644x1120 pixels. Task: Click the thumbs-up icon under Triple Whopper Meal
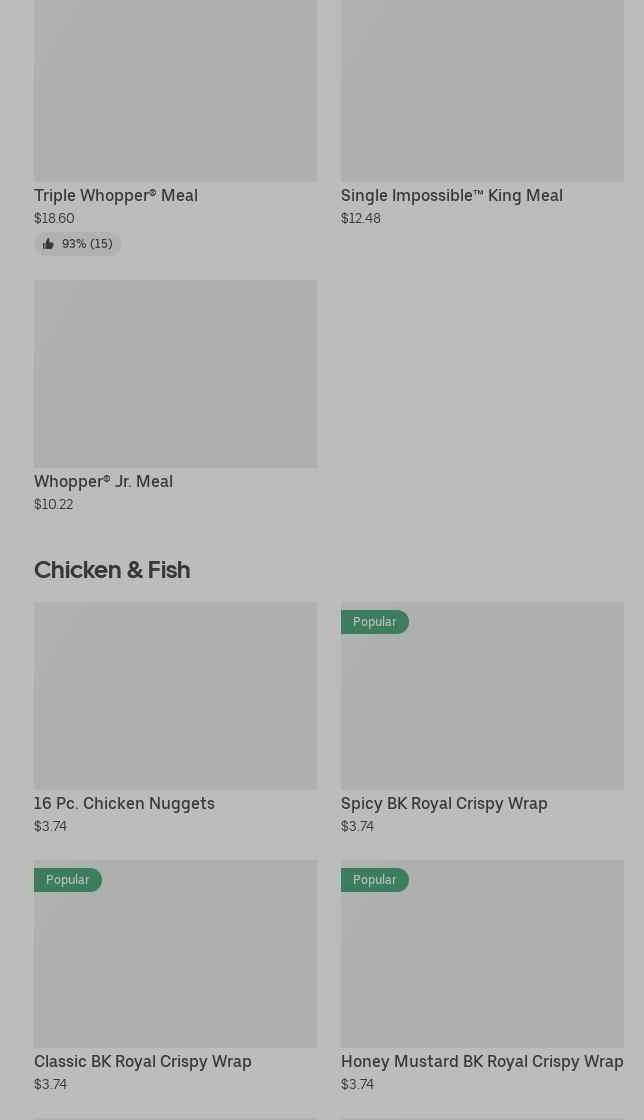pos(48,244)
